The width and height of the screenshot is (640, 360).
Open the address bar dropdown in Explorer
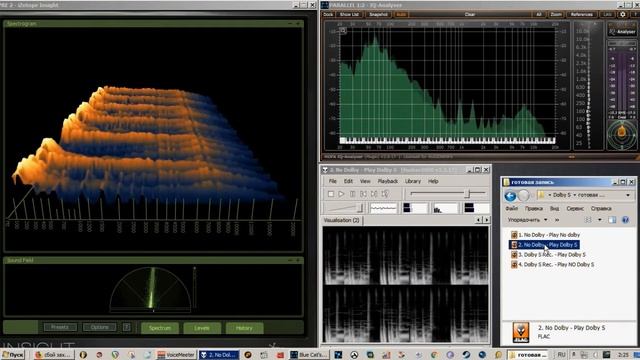pyautogui.click(x=628, y=196)
